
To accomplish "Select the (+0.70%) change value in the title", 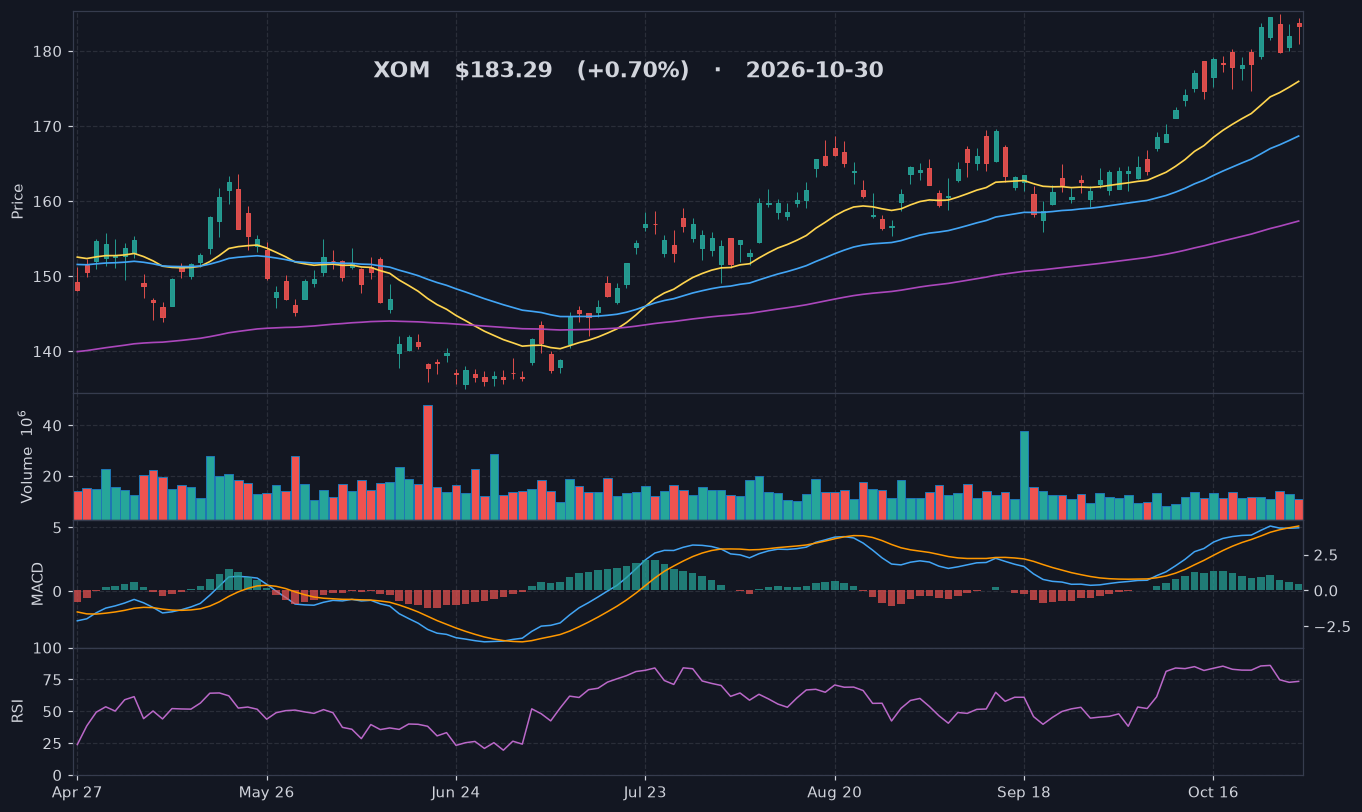I will click(x=633, y=71).
